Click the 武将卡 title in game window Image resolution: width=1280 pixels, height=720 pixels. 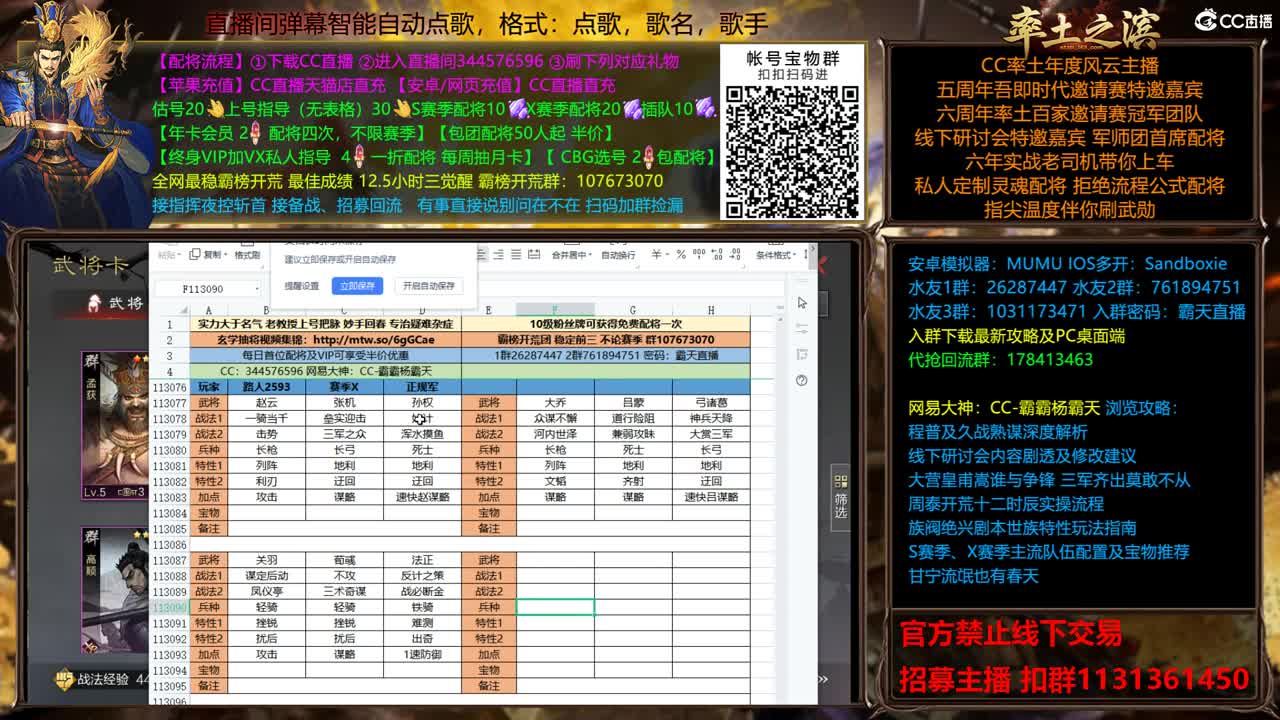pos(90,265)
